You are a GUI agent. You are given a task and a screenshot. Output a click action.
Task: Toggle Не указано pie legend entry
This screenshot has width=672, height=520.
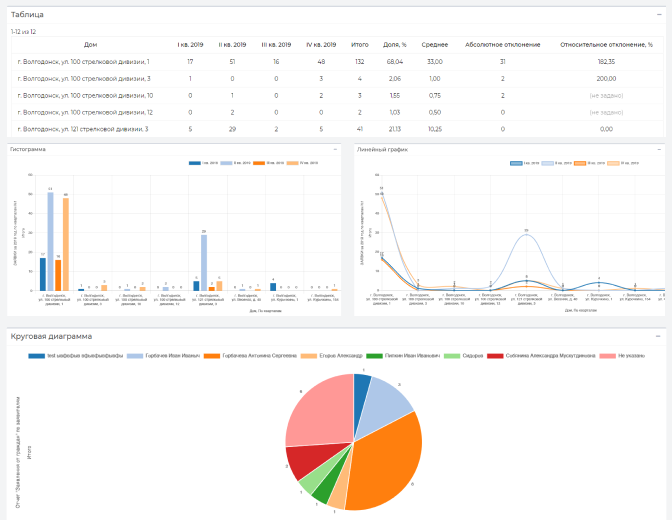[x=622, y=356]
